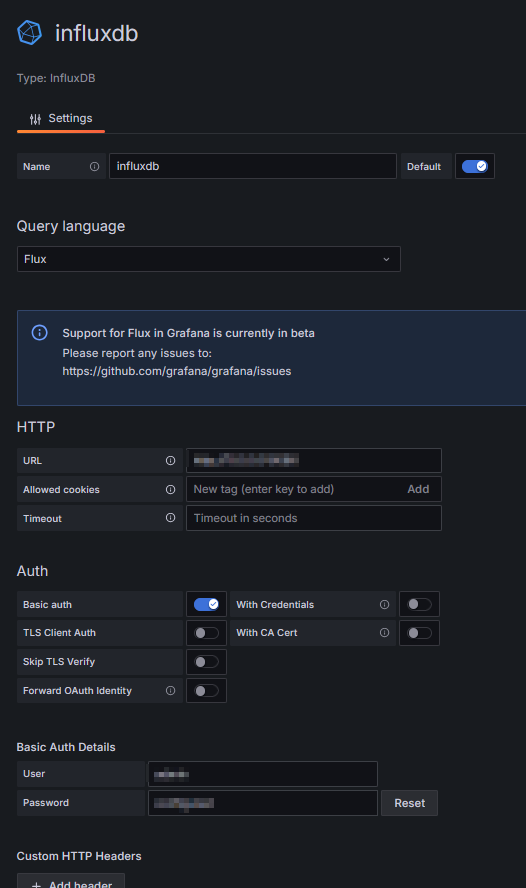Click the Flux beta notice info icon
Screen dimensions: 526x888
tap(40, 332)
